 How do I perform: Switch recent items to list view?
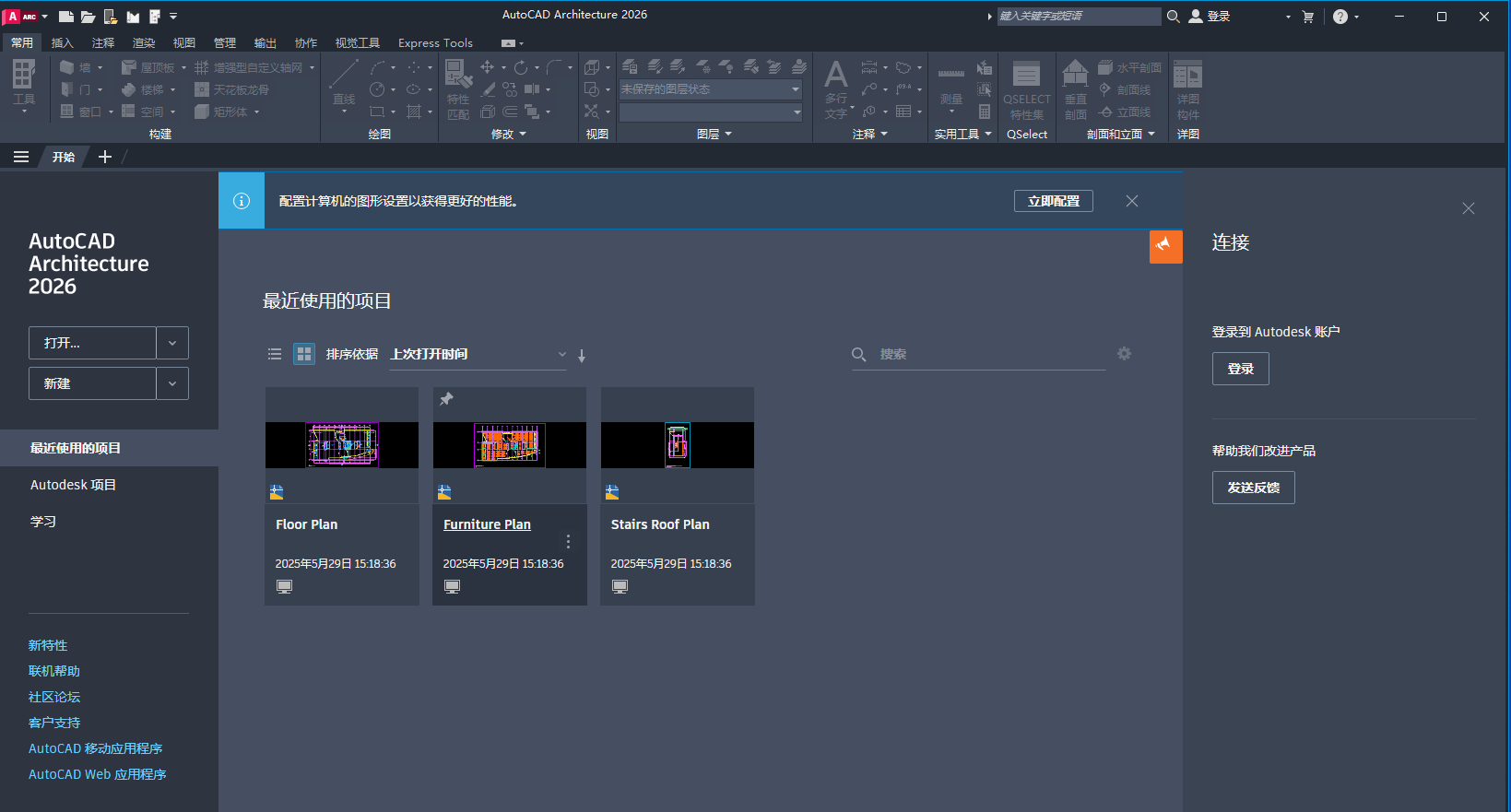[x=275, y=354]
